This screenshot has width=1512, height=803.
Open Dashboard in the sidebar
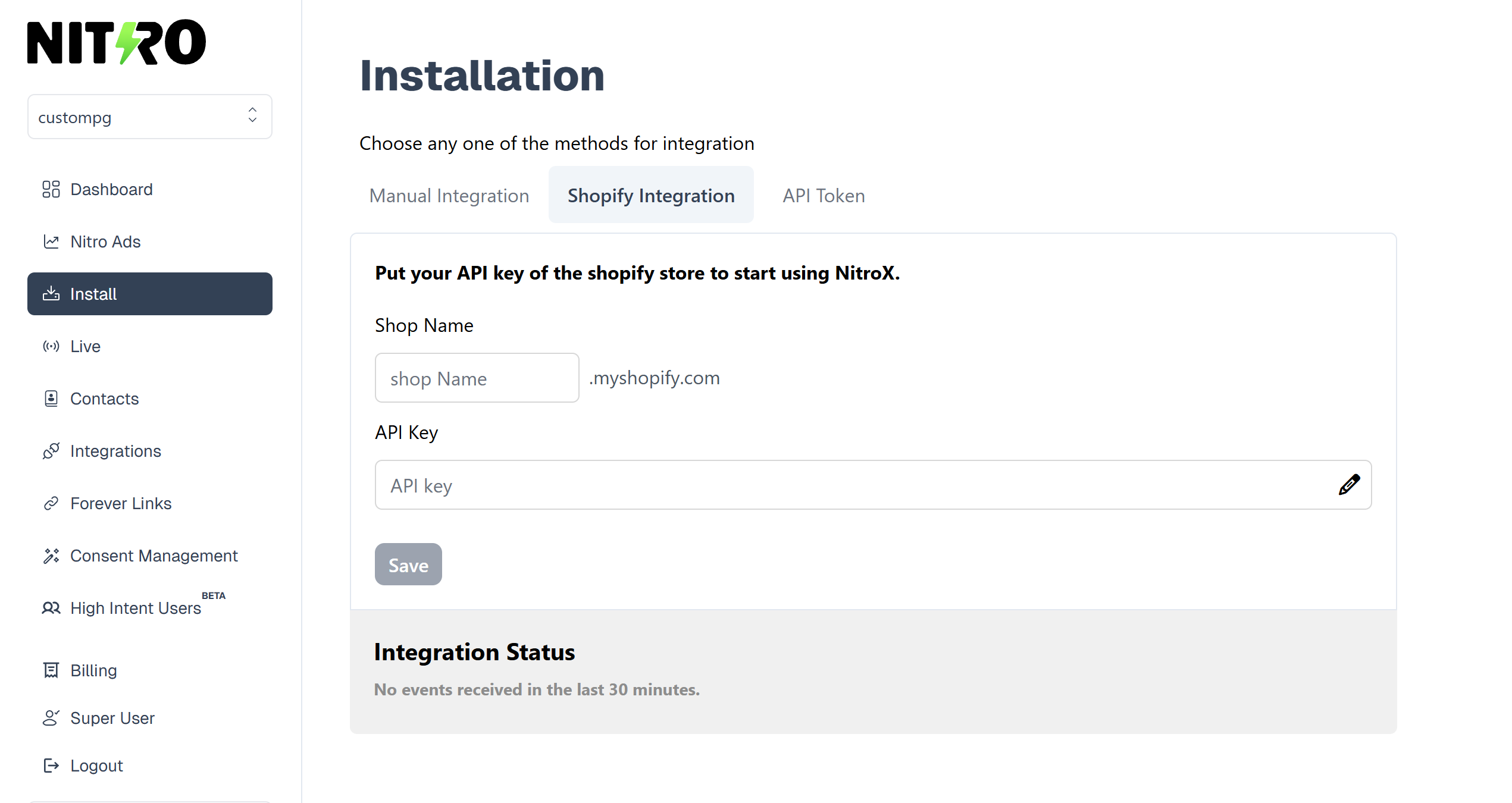150,189
